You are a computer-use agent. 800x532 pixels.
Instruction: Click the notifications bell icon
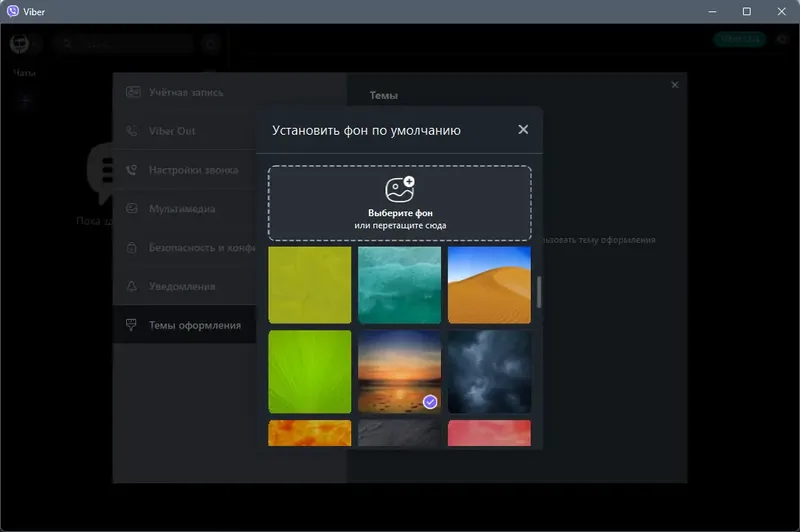pos(132,286)
